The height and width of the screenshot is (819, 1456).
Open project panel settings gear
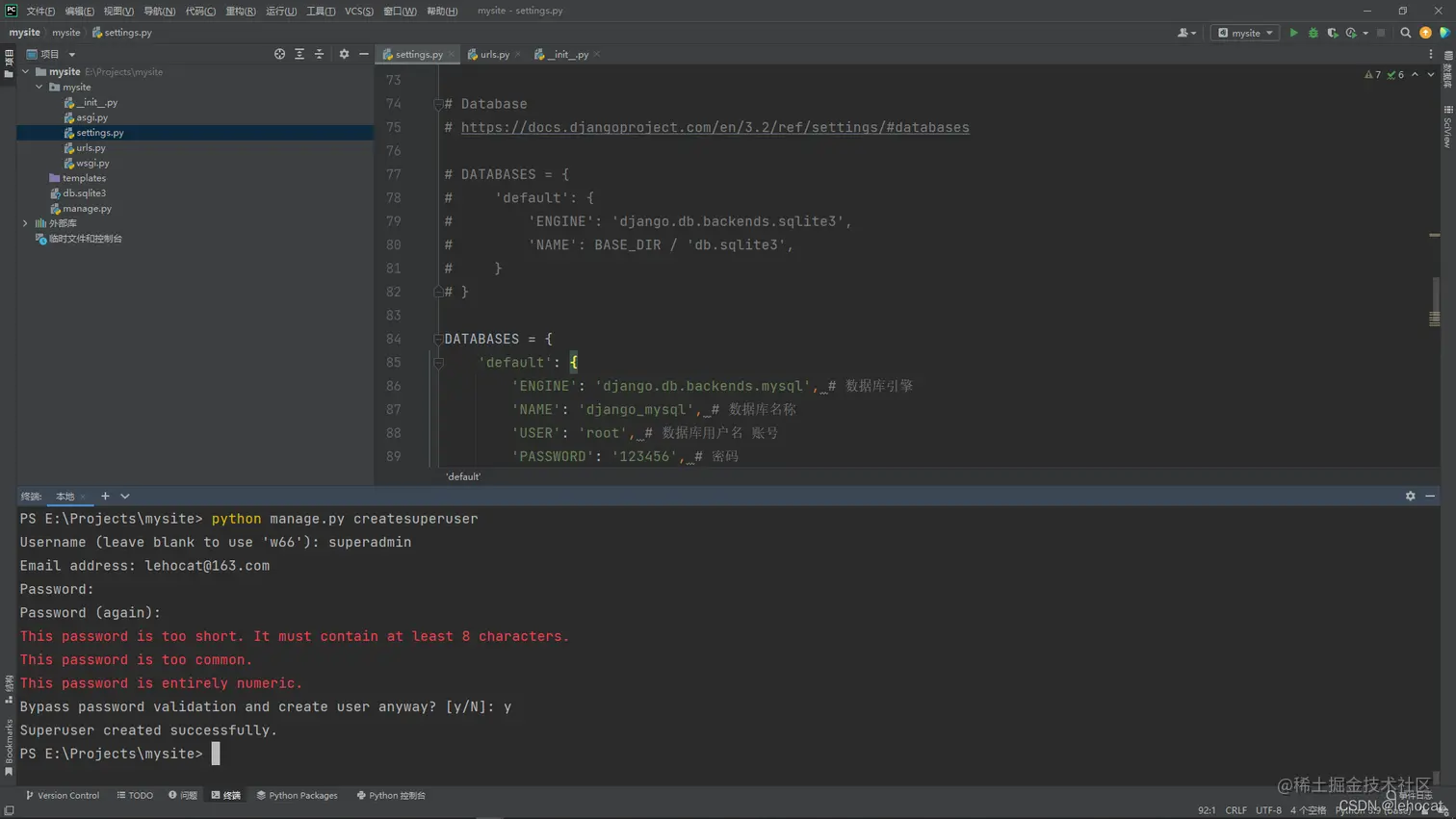click(x=344, y=54)
